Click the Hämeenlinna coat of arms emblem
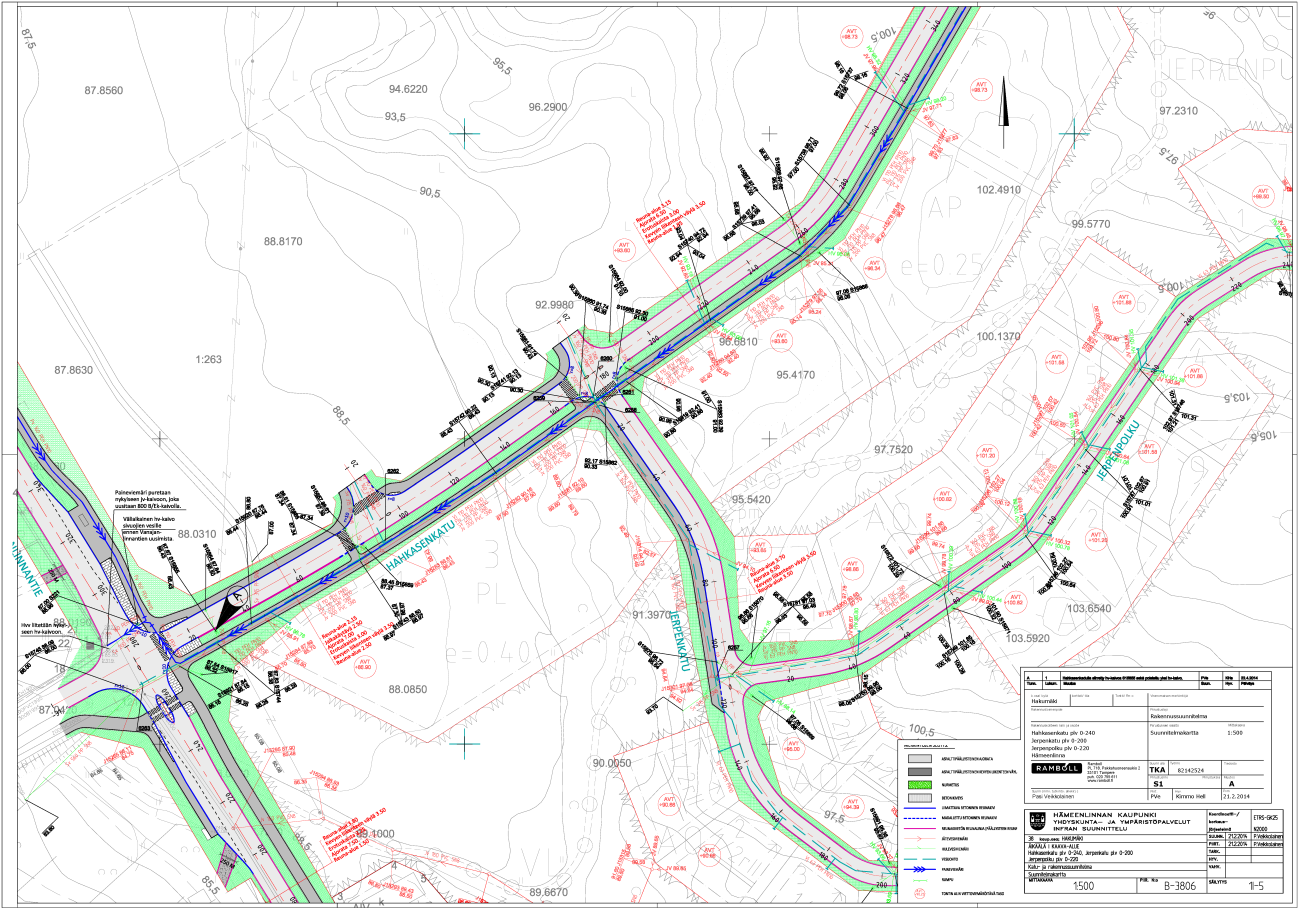The height and width of the screenshot is (909, 1299). click(x=1037, y=821)
